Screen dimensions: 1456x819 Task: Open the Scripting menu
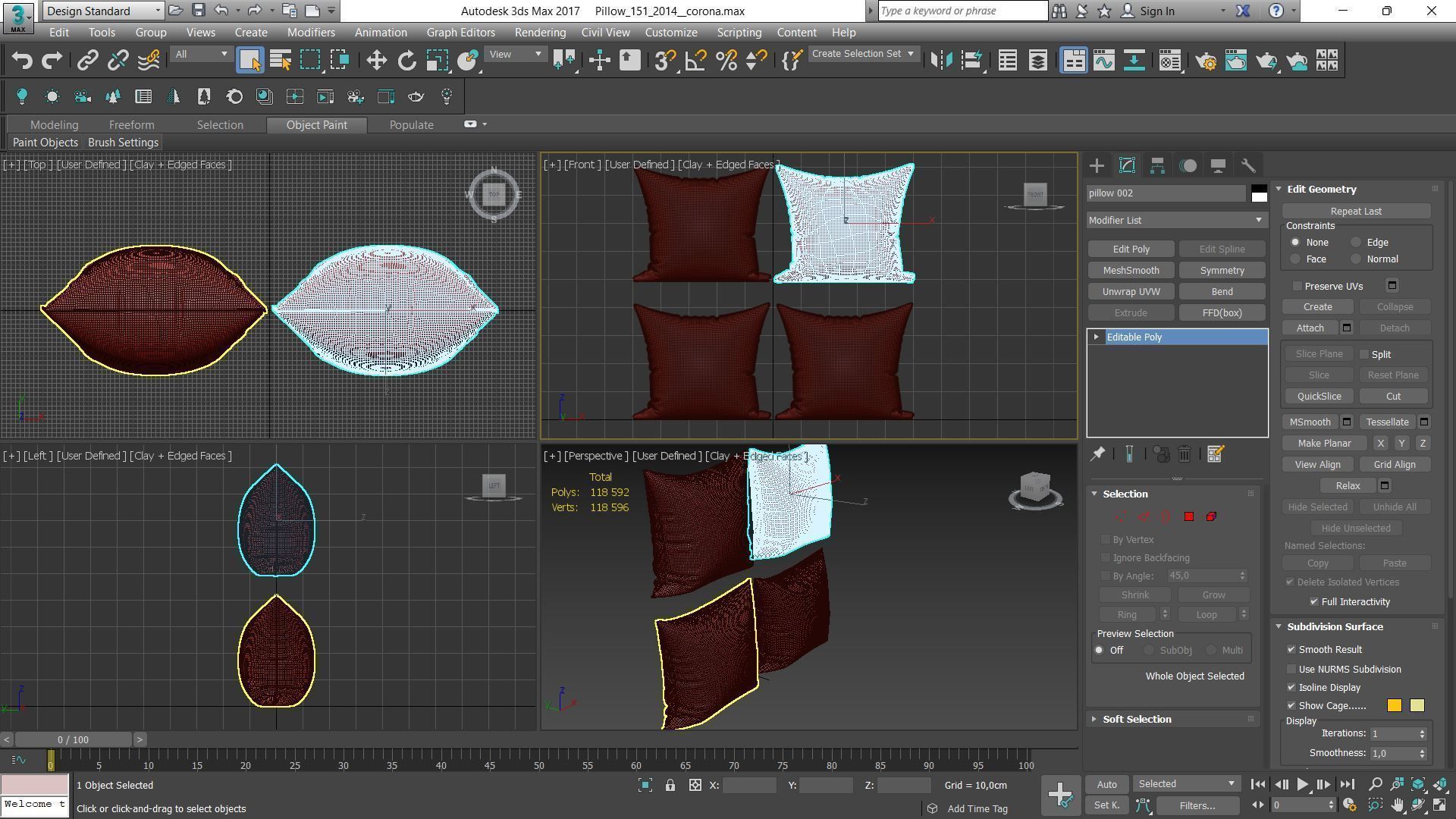tap(739, 33)
